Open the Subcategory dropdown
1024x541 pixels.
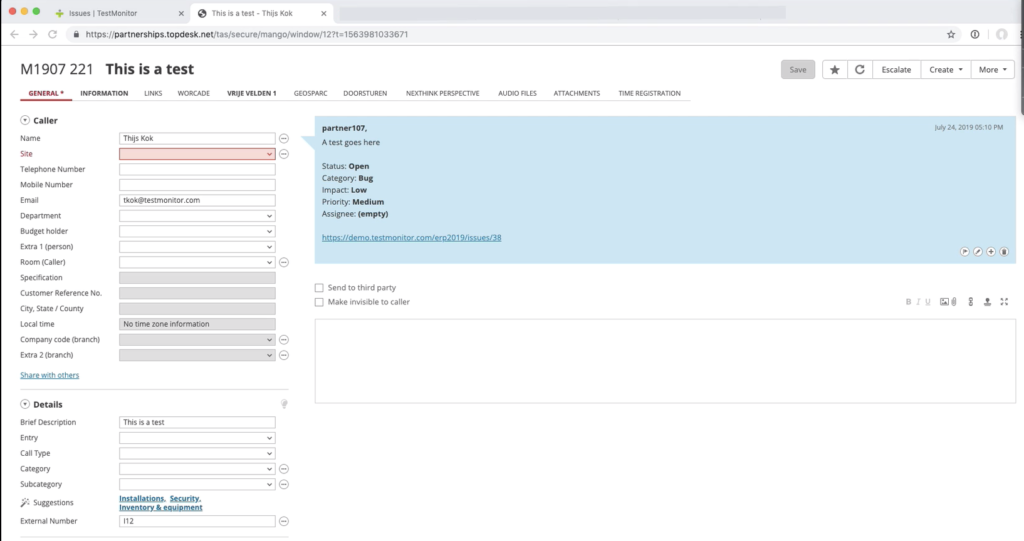pos(197,485)
